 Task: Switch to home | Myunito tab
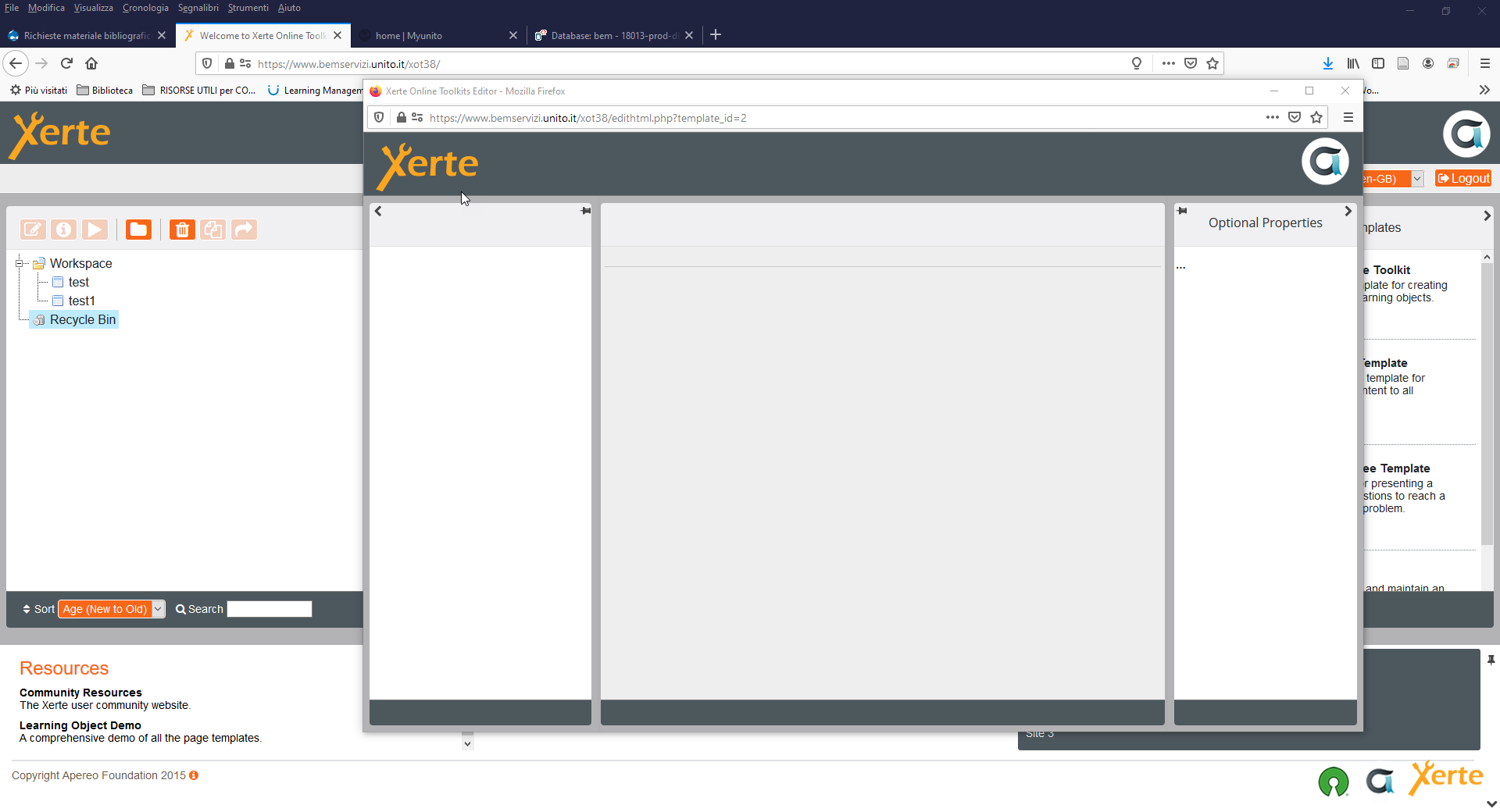pos(437,35)
